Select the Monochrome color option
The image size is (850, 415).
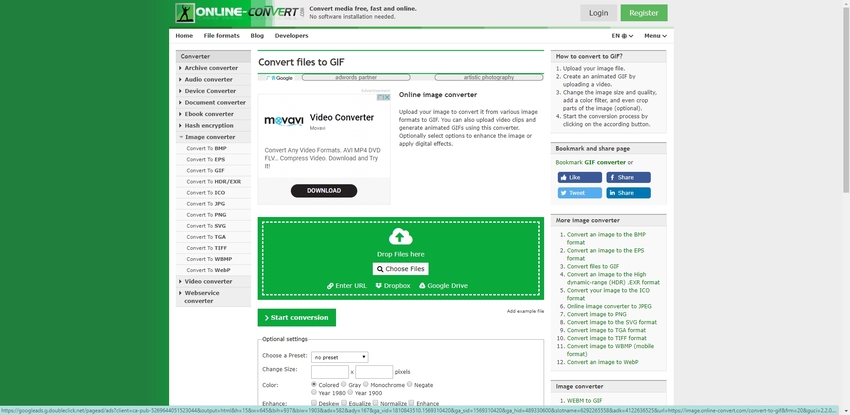click(x=366, y=383)
